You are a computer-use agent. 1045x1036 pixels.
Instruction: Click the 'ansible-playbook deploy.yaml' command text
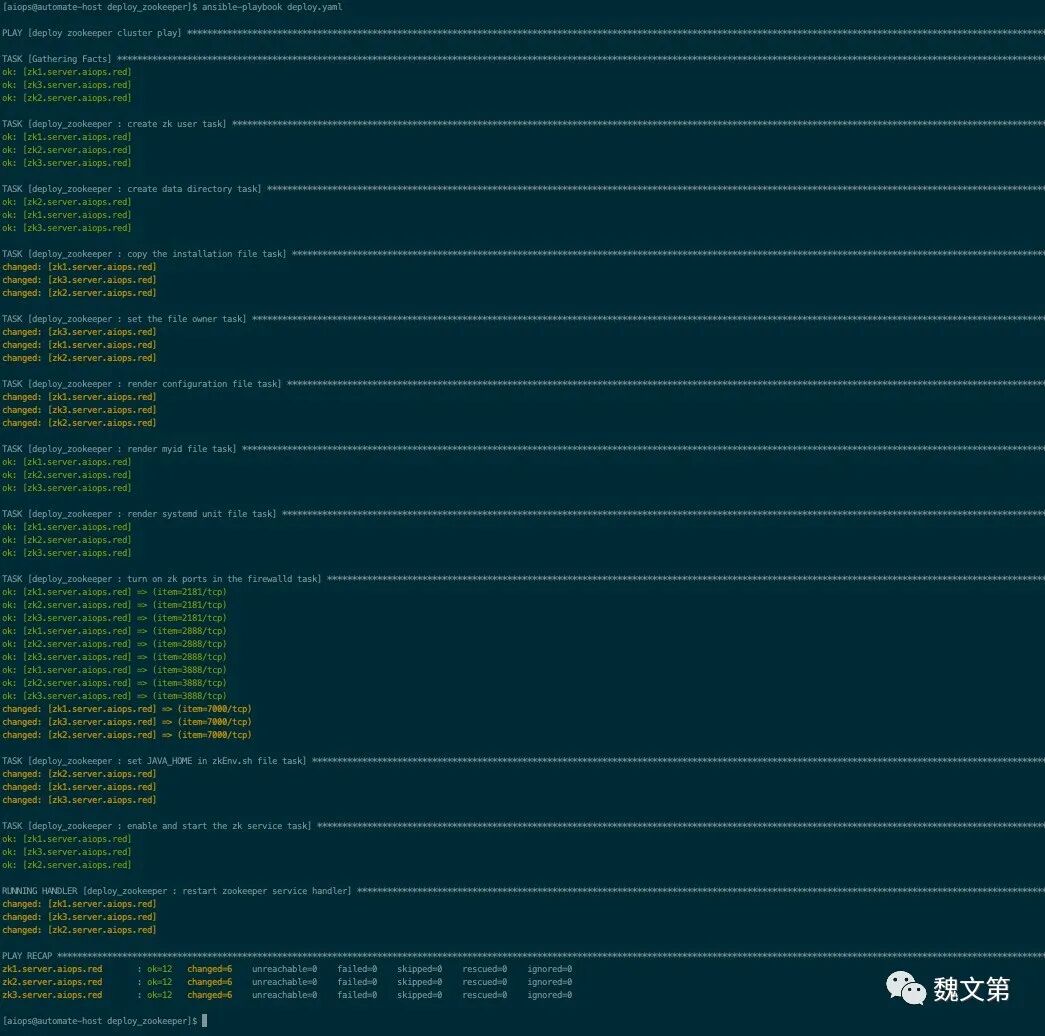click(272, 7)
